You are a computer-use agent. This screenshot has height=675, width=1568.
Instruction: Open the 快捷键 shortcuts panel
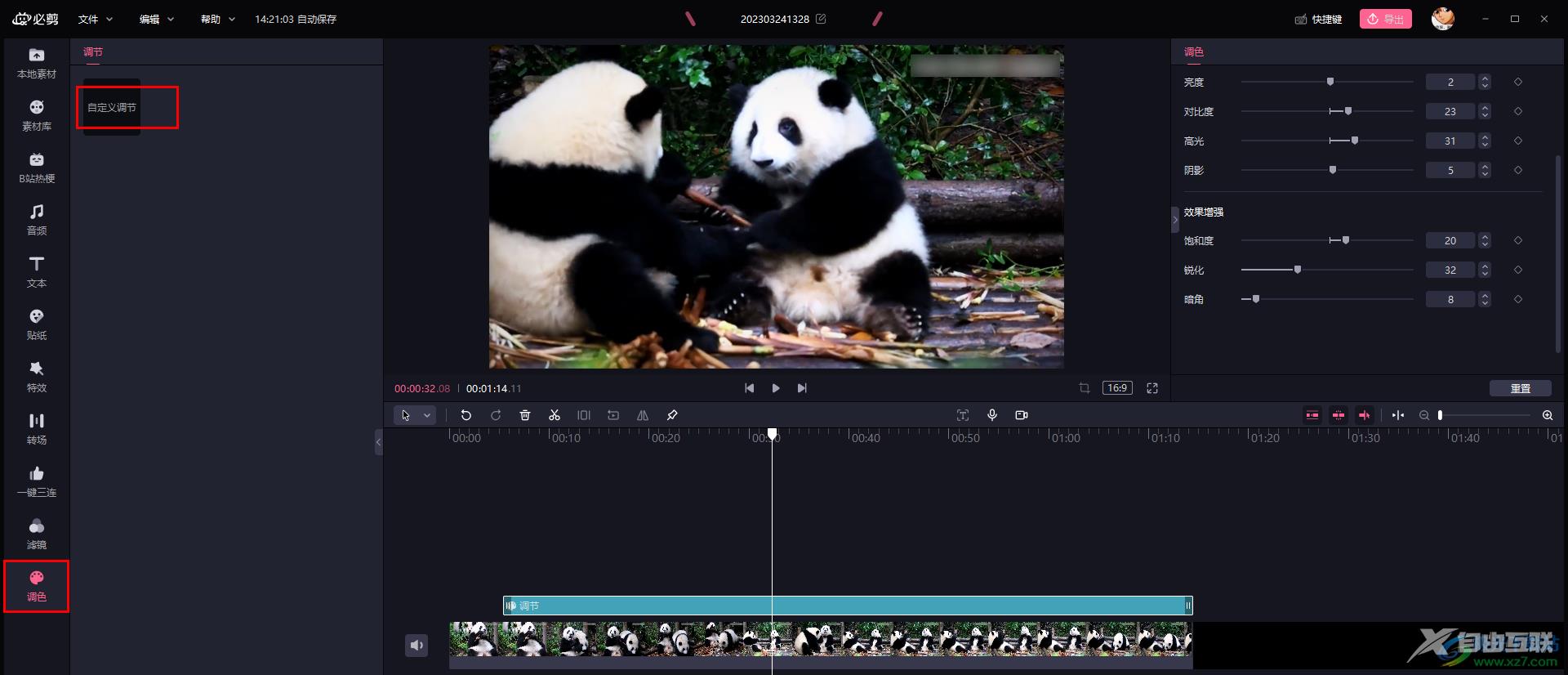pos(1319,19)
